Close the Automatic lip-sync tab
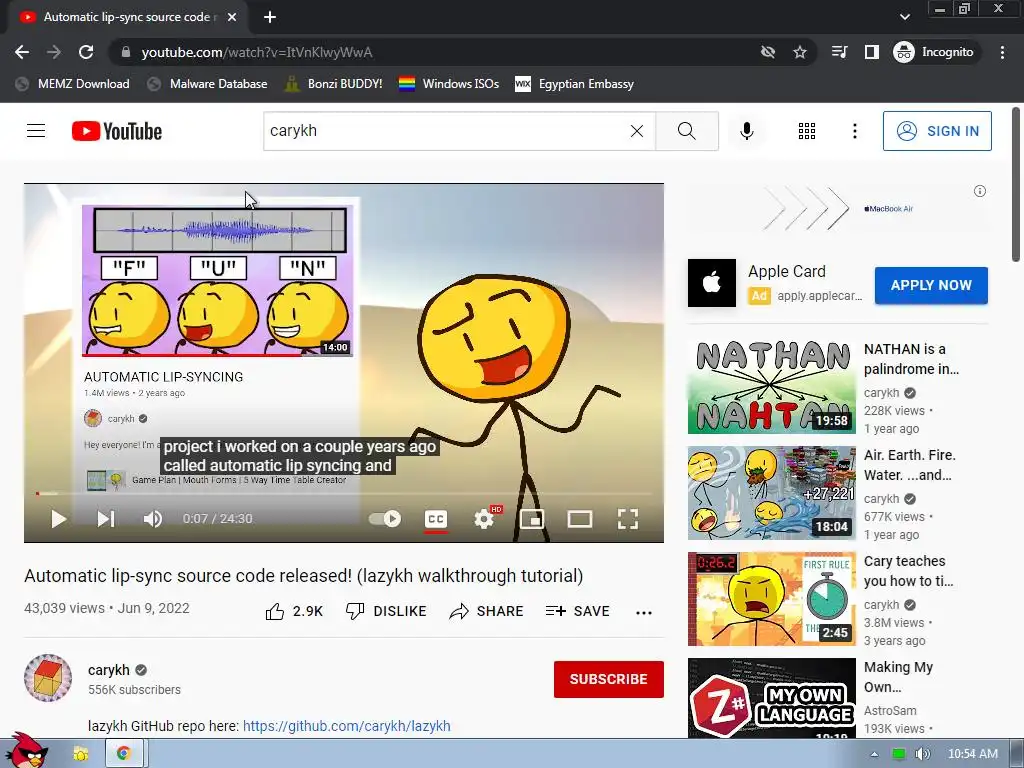 [232, 17]
